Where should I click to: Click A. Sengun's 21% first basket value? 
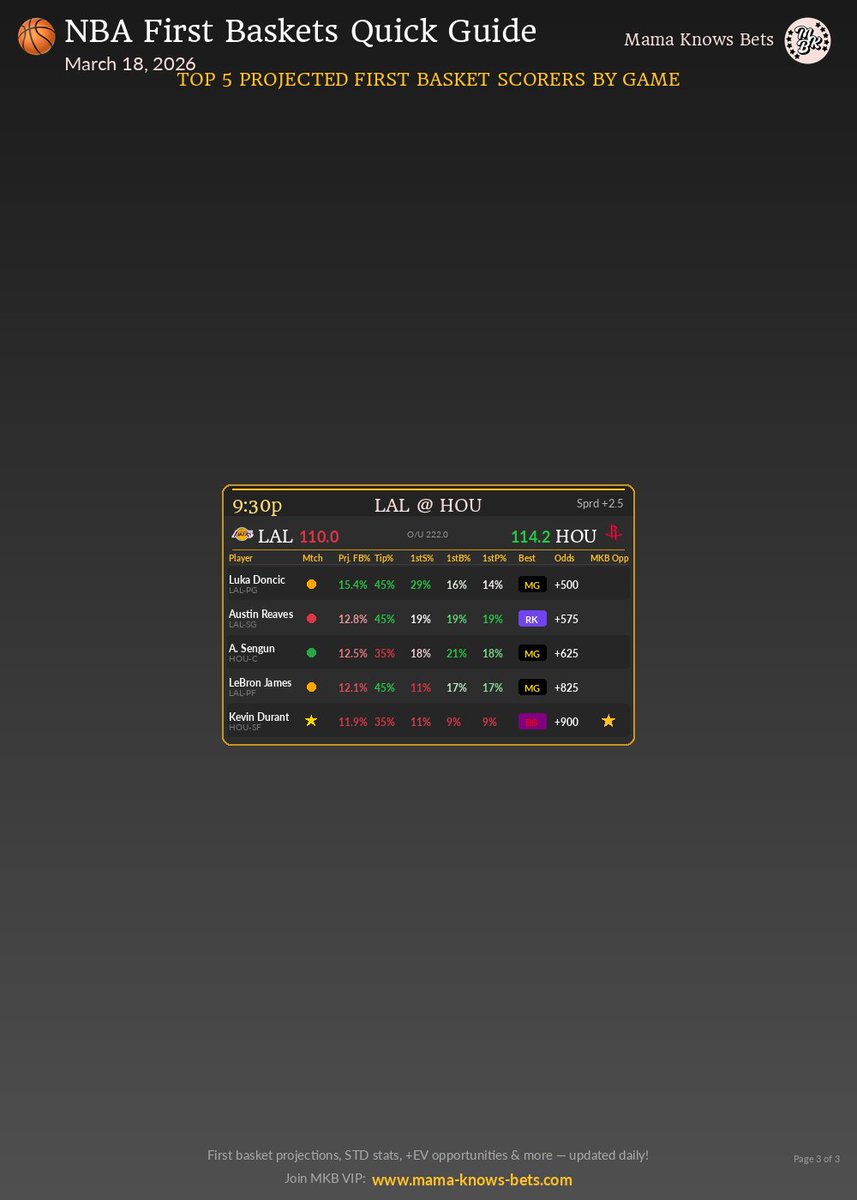(x=456, y=653)
